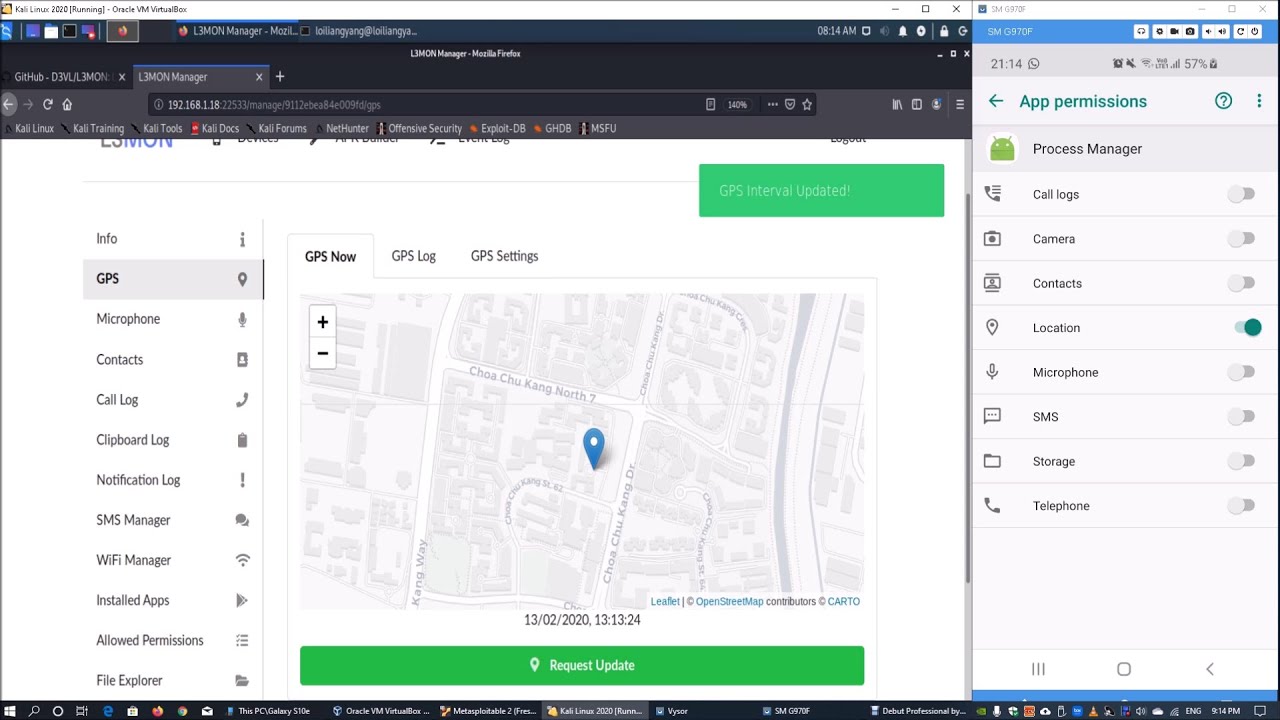The height and width of the screenshot is (720, 1280).
Task: Switch to GitHub D3VL/L3MON tab
Action: (65, 77)
